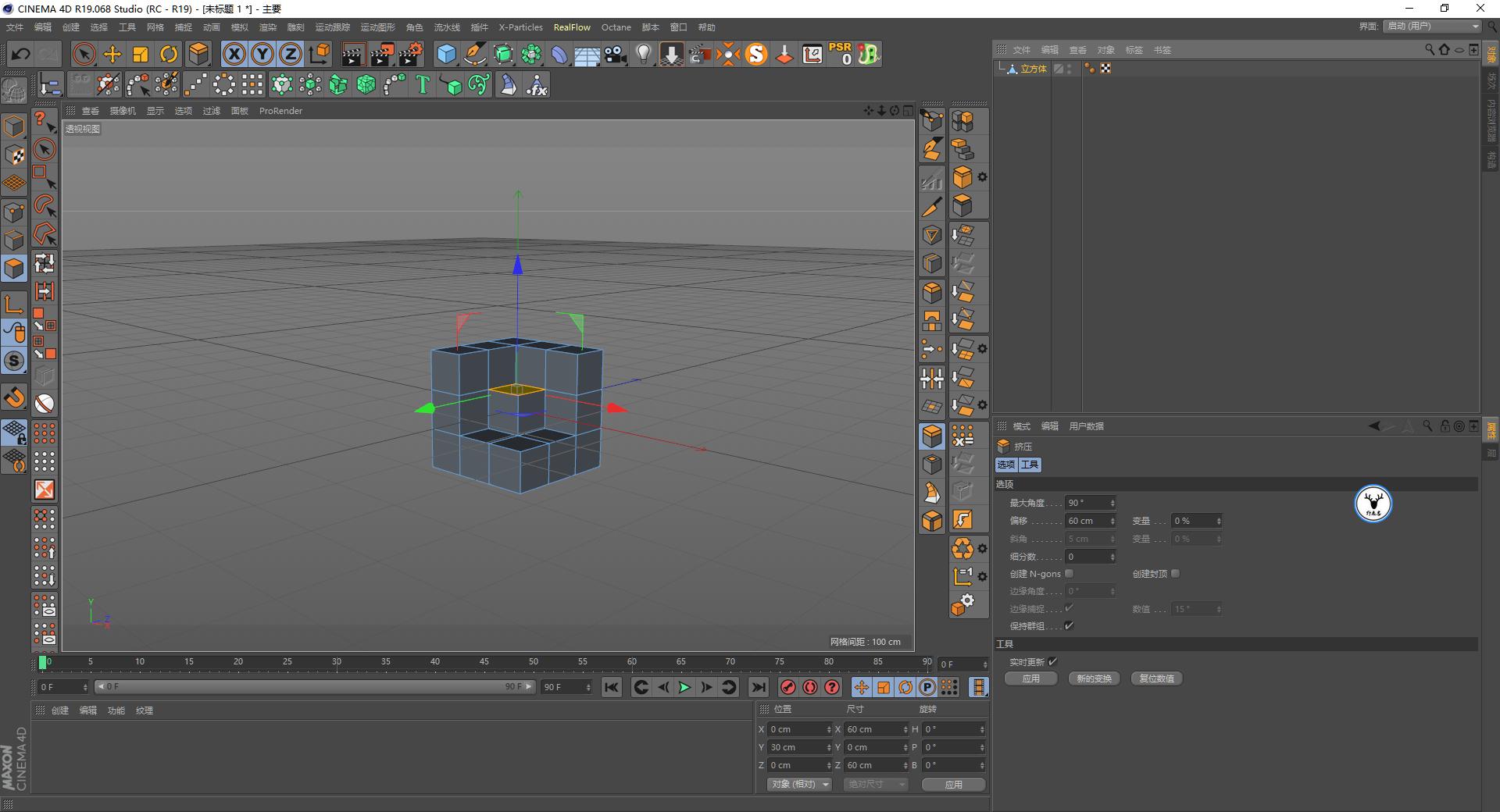Activate the Rotate tool
The height and width of the screenshot is (812, 1500).
coord(170,54)
